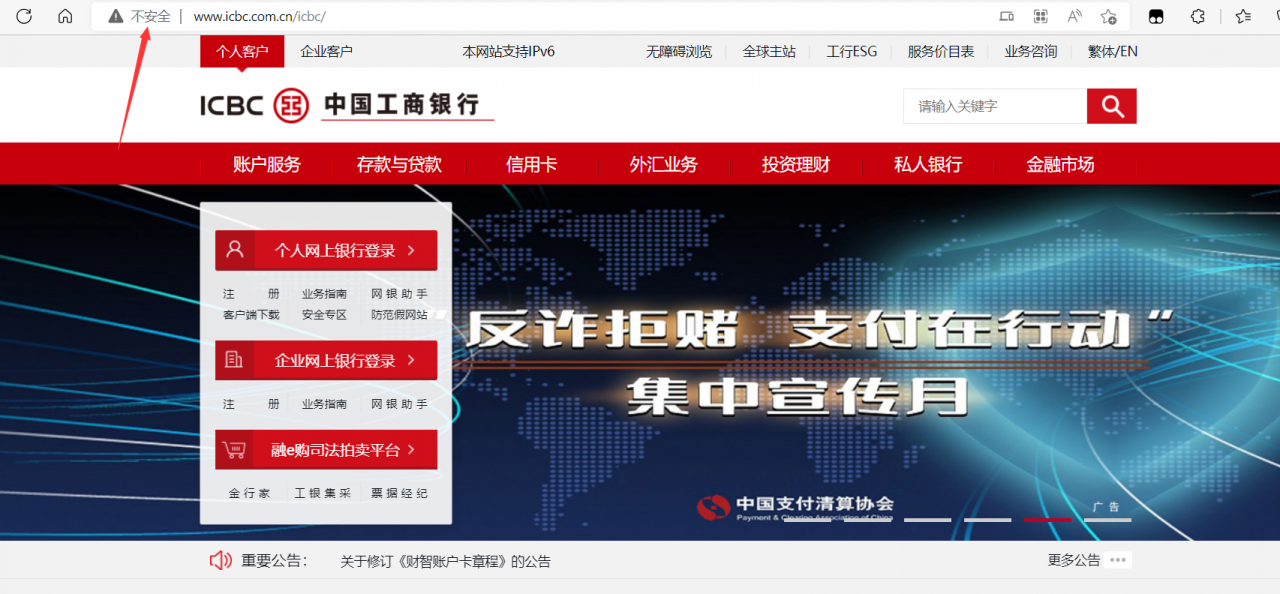
Task: Open the 私人银行 menu
Action: 928,165
